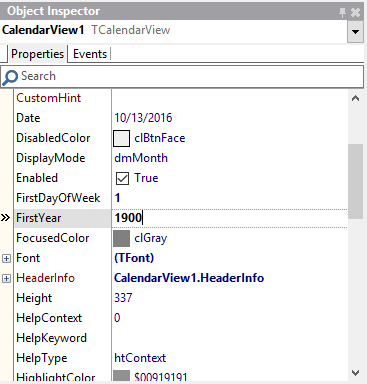Click the HighlightColor swatch
The image size is (367, 384).
[122, 375]
